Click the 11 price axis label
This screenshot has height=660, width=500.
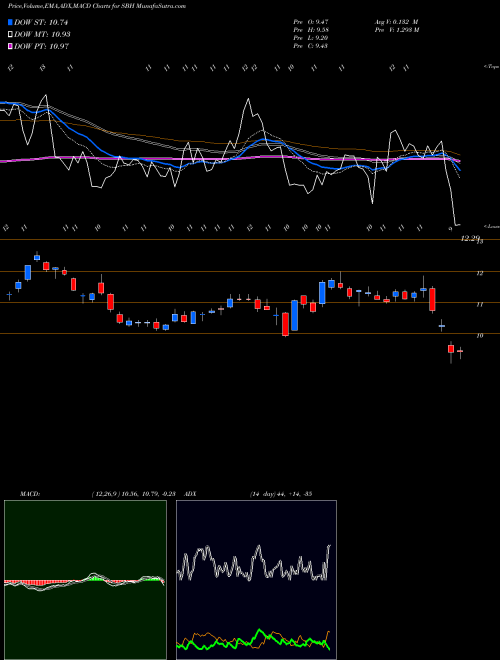point(479,304)
